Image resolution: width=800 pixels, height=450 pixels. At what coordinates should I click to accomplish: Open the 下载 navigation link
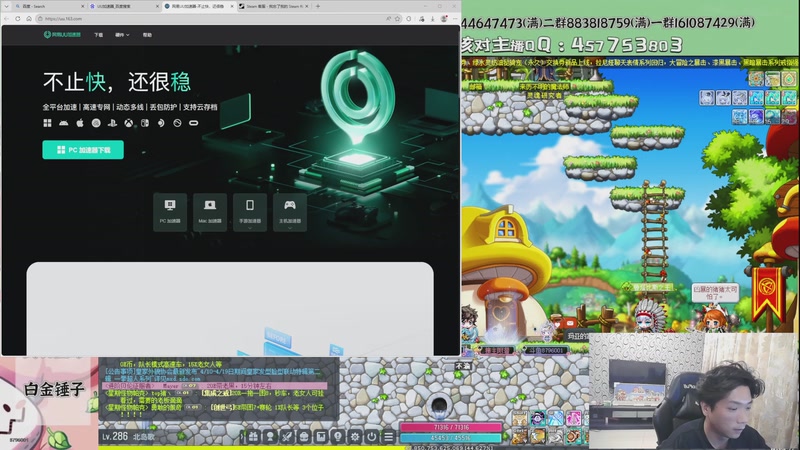(98, 35)
